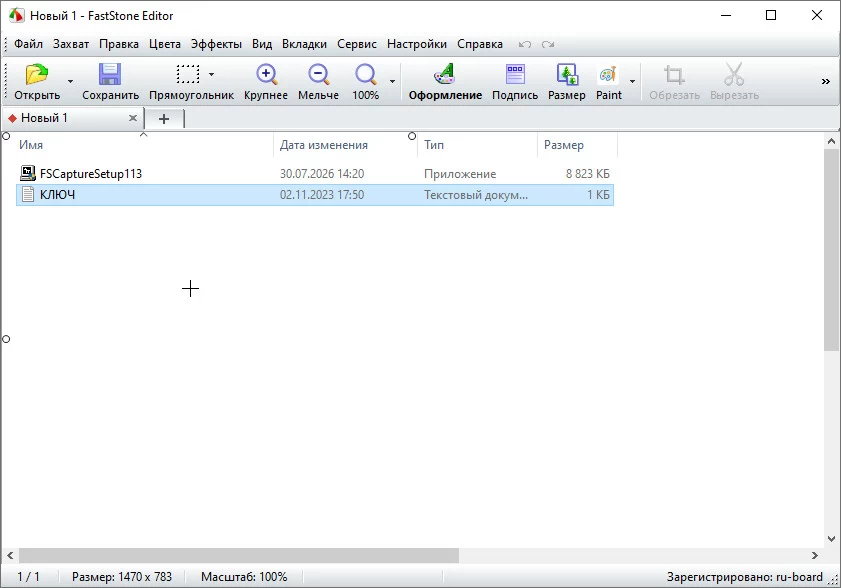
Task: Open the Файл menu
Action: [x=28, y=44]
